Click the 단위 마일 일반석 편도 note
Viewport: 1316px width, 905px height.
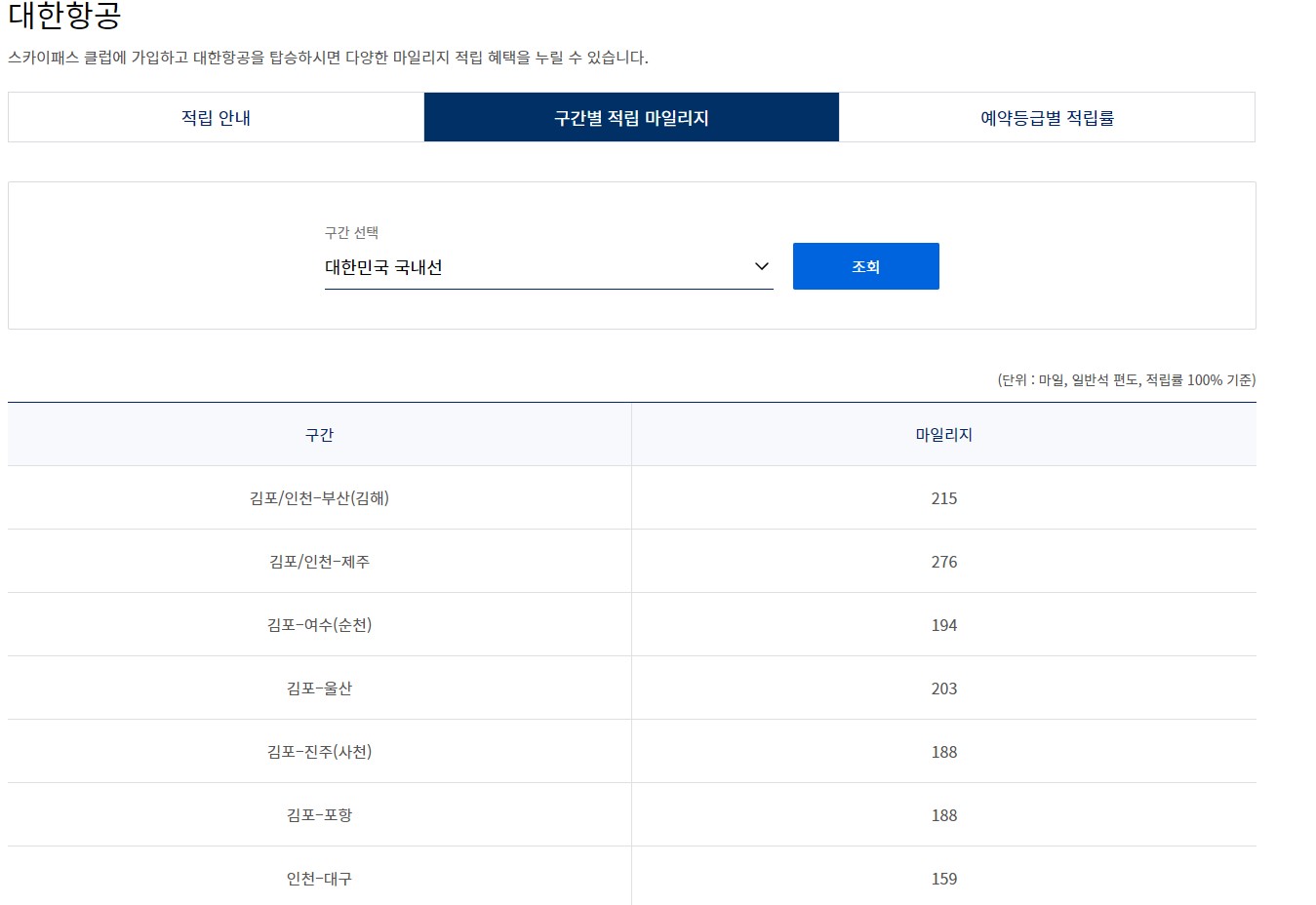(1126, 379)
